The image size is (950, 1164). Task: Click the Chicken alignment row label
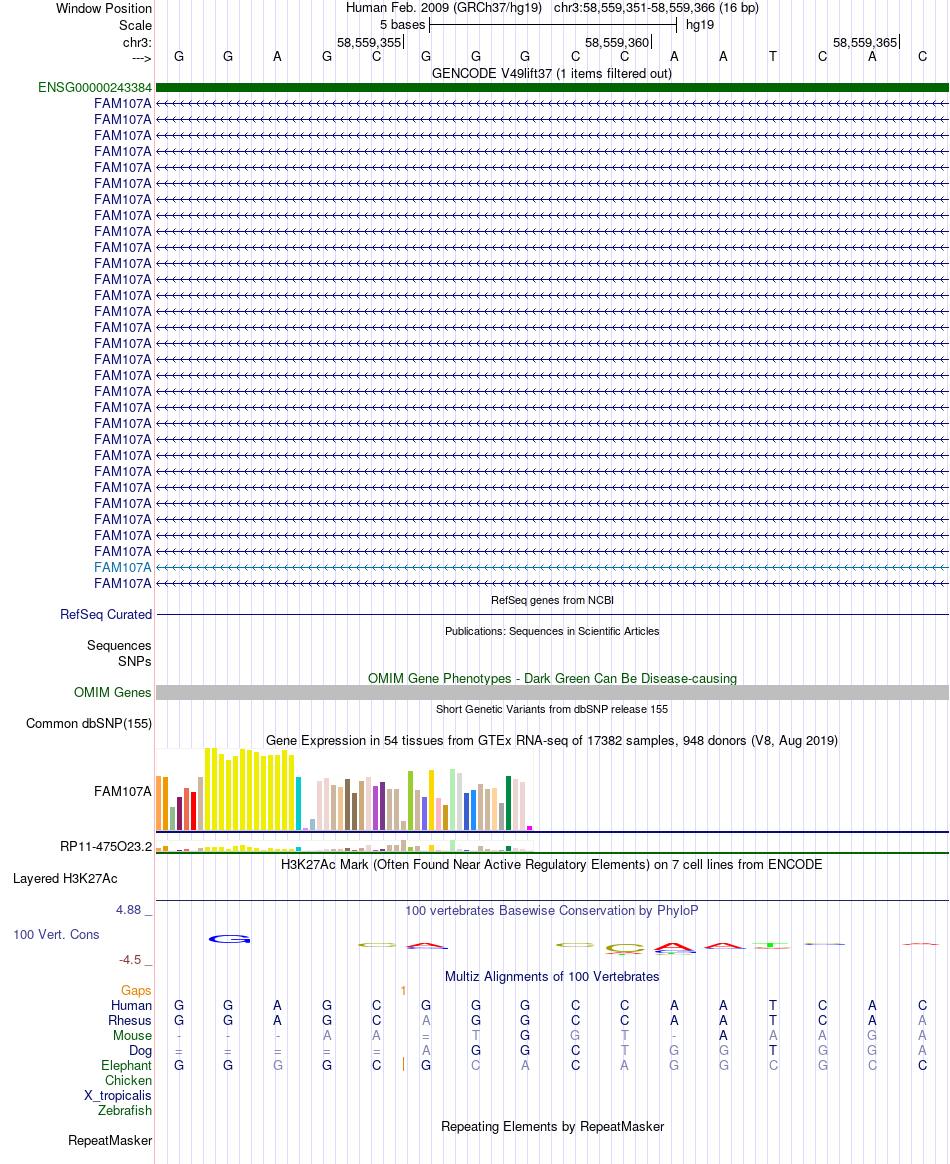point(128,1080)
